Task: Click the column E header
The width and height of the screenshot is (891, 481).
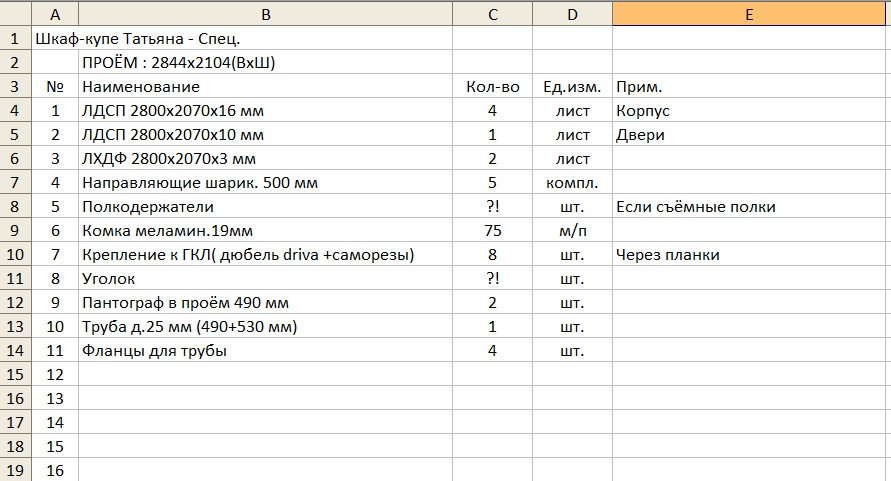Action: pyautogui.click(x=750, y=14)
